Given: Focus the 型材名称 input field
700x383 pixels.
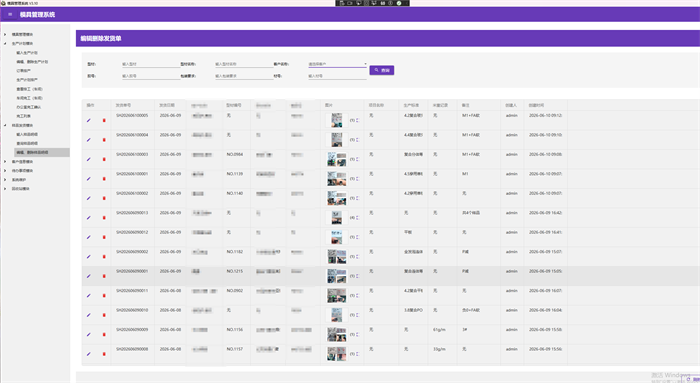Looking at the screenshot, I should (x=243, y=64).
